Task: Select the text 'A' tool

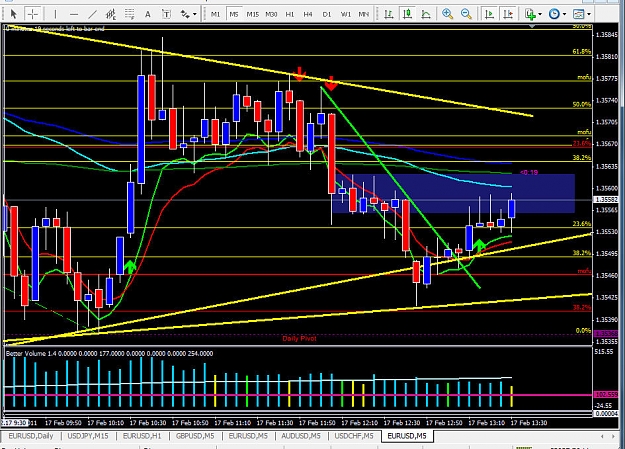Action: pos(147,14)
